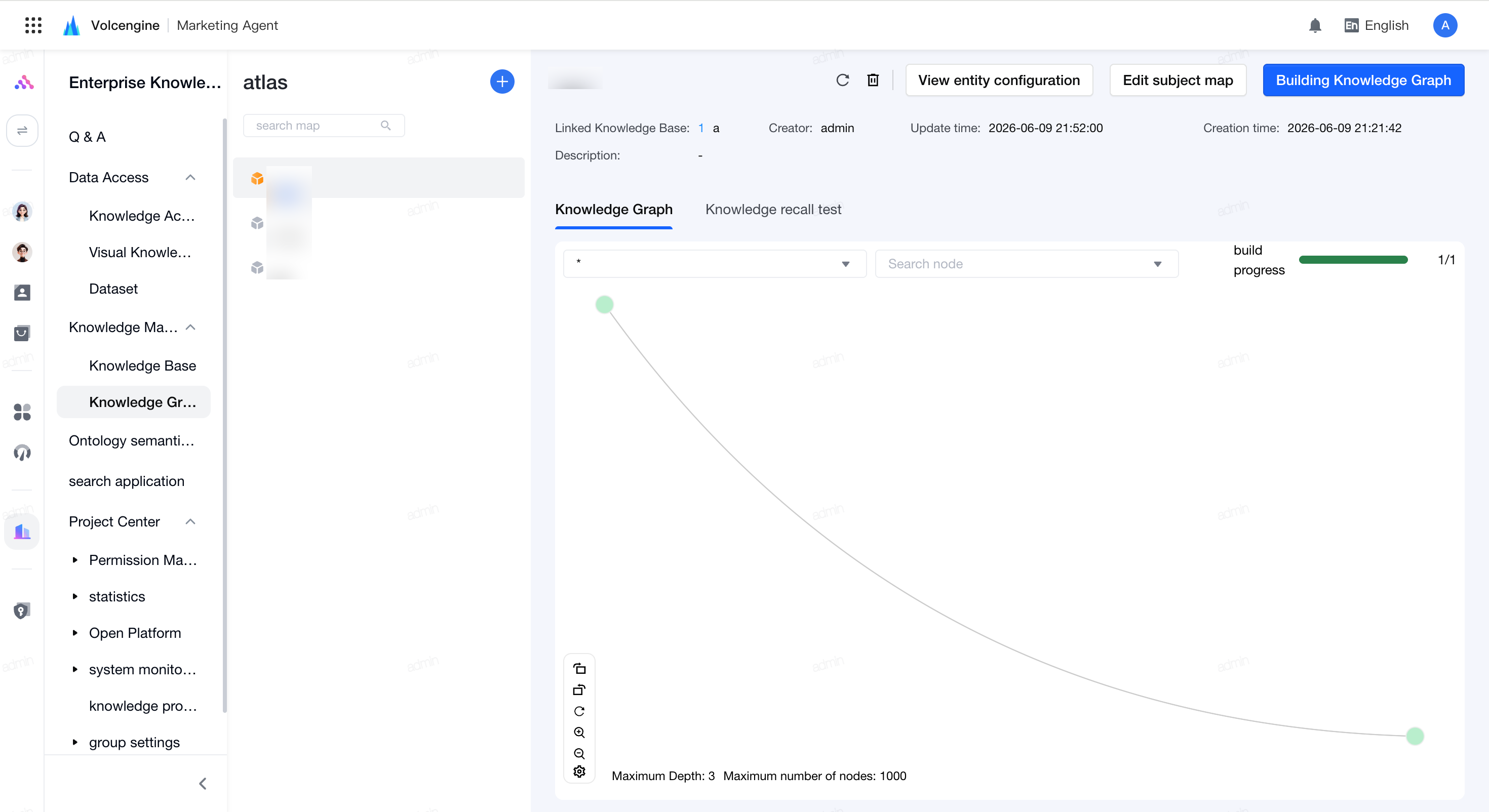Click Building Knowledge Graph button
This screenshot has height=812, width=1489.
coord(1363,80)
